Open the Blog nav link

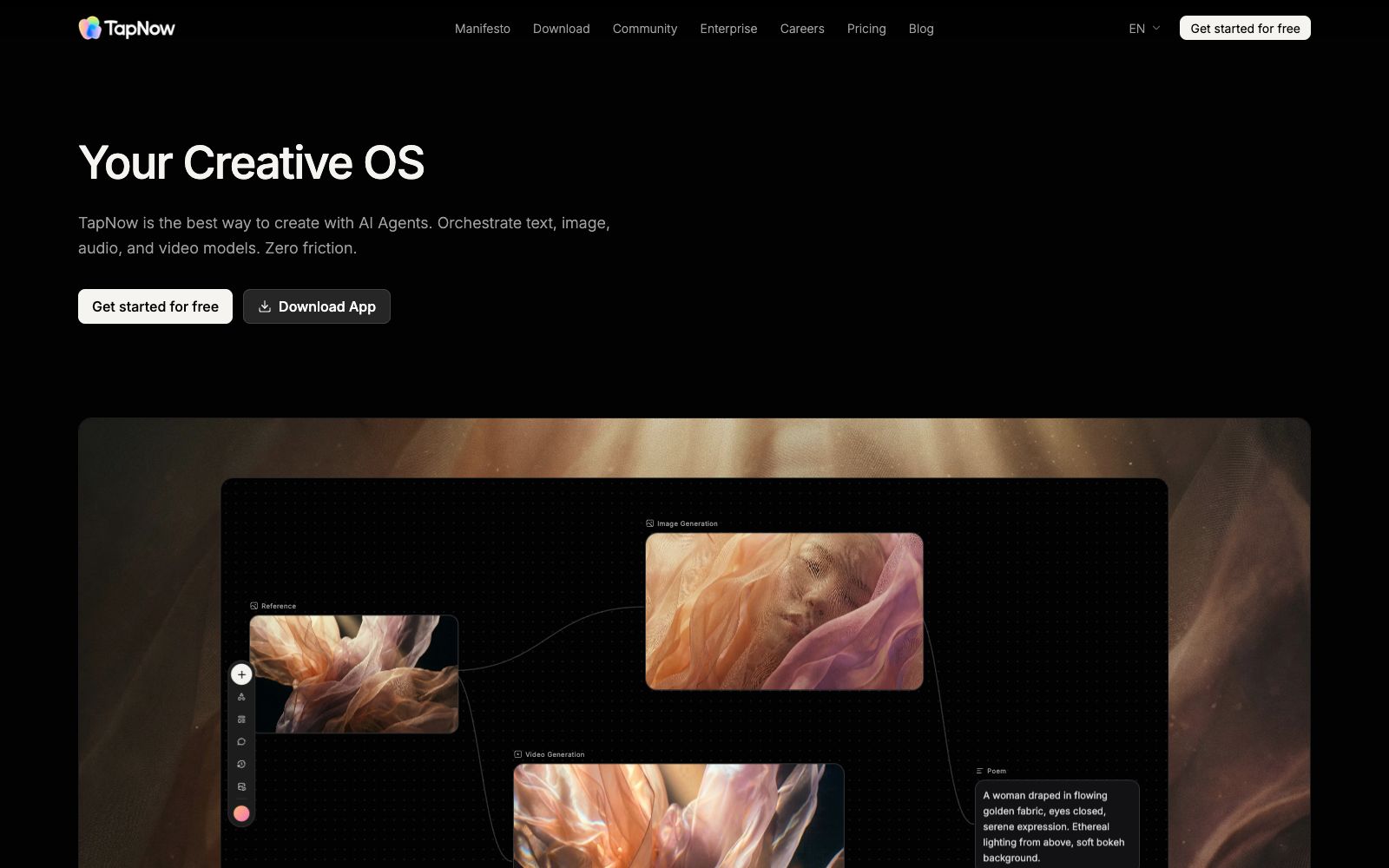[x=921, y=29]
